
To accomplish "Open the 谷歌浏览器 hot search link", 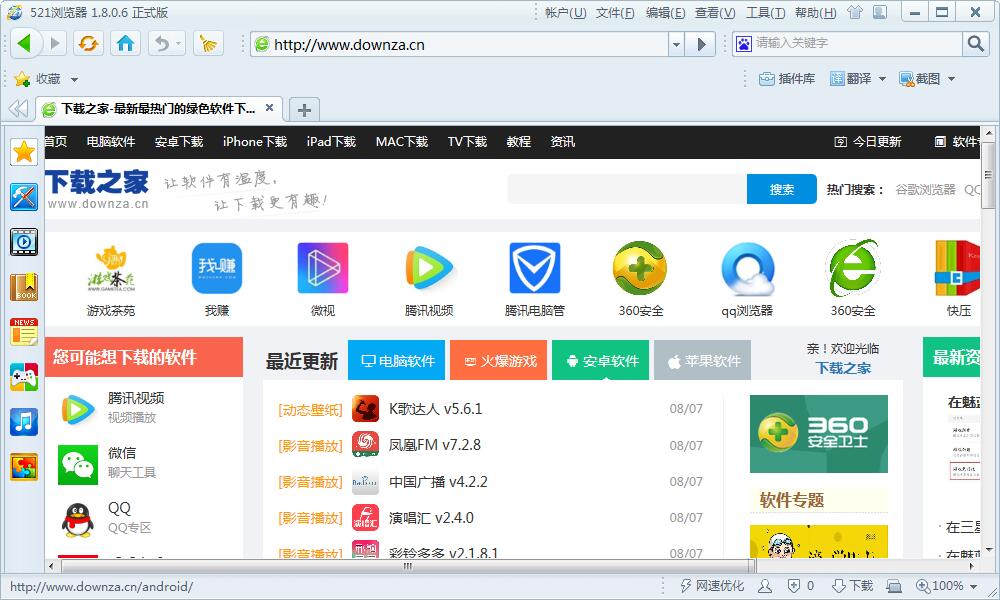I will (925, 189).
